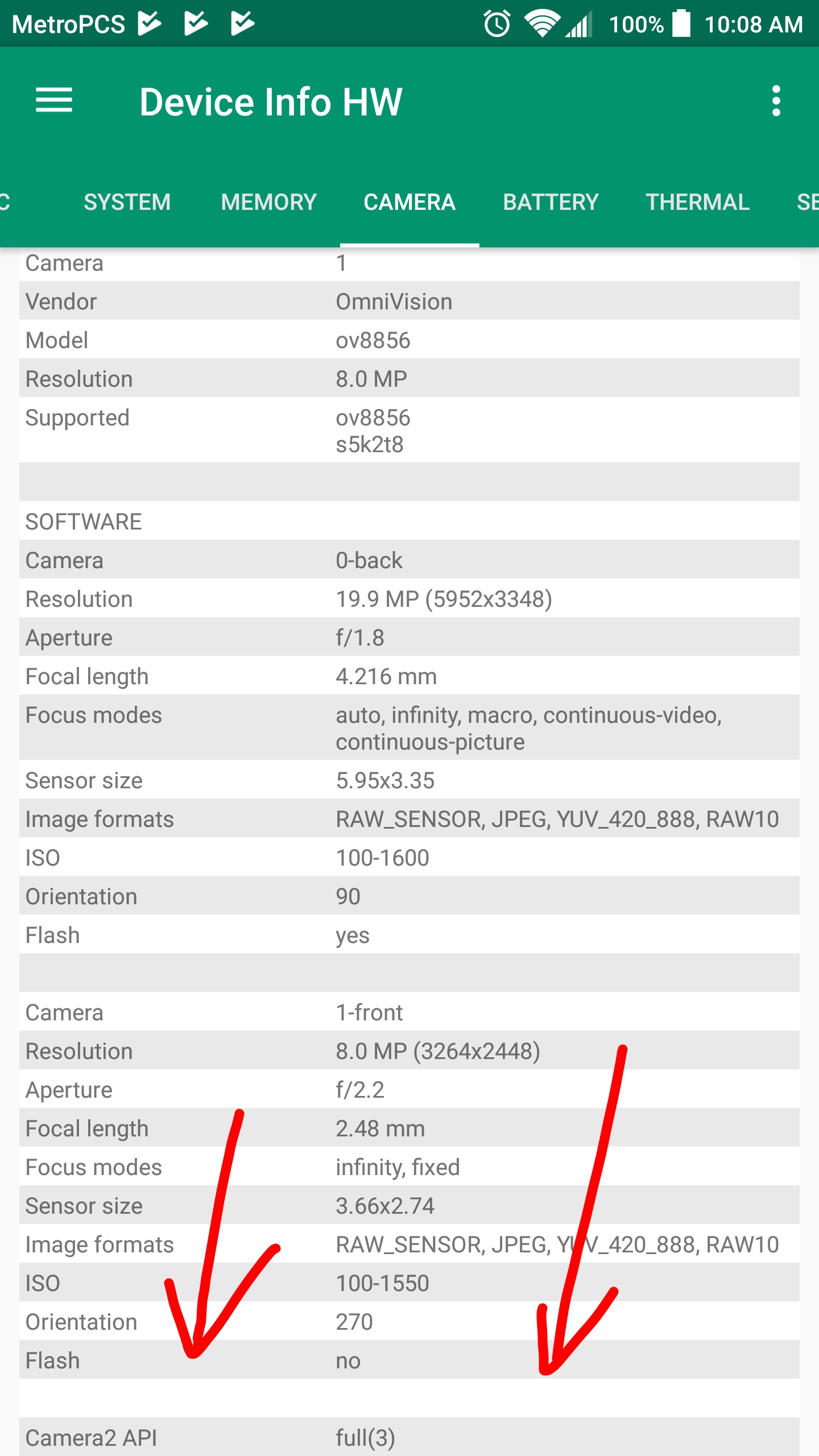Tap the third notification checkmark icon
The image size is (819, 1456).
[243, 24]
